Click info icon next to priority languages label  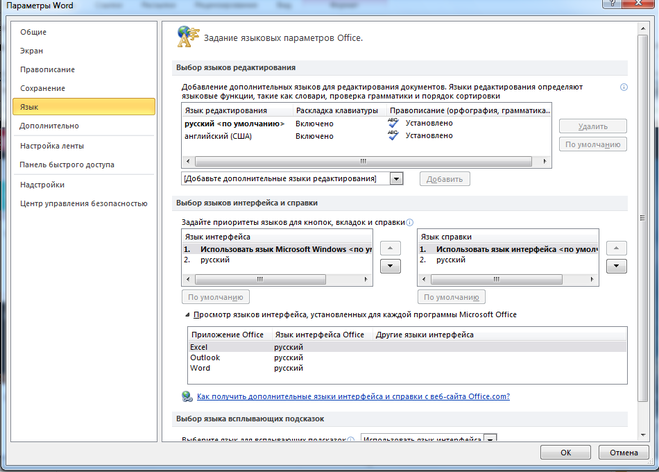(410, 222)
